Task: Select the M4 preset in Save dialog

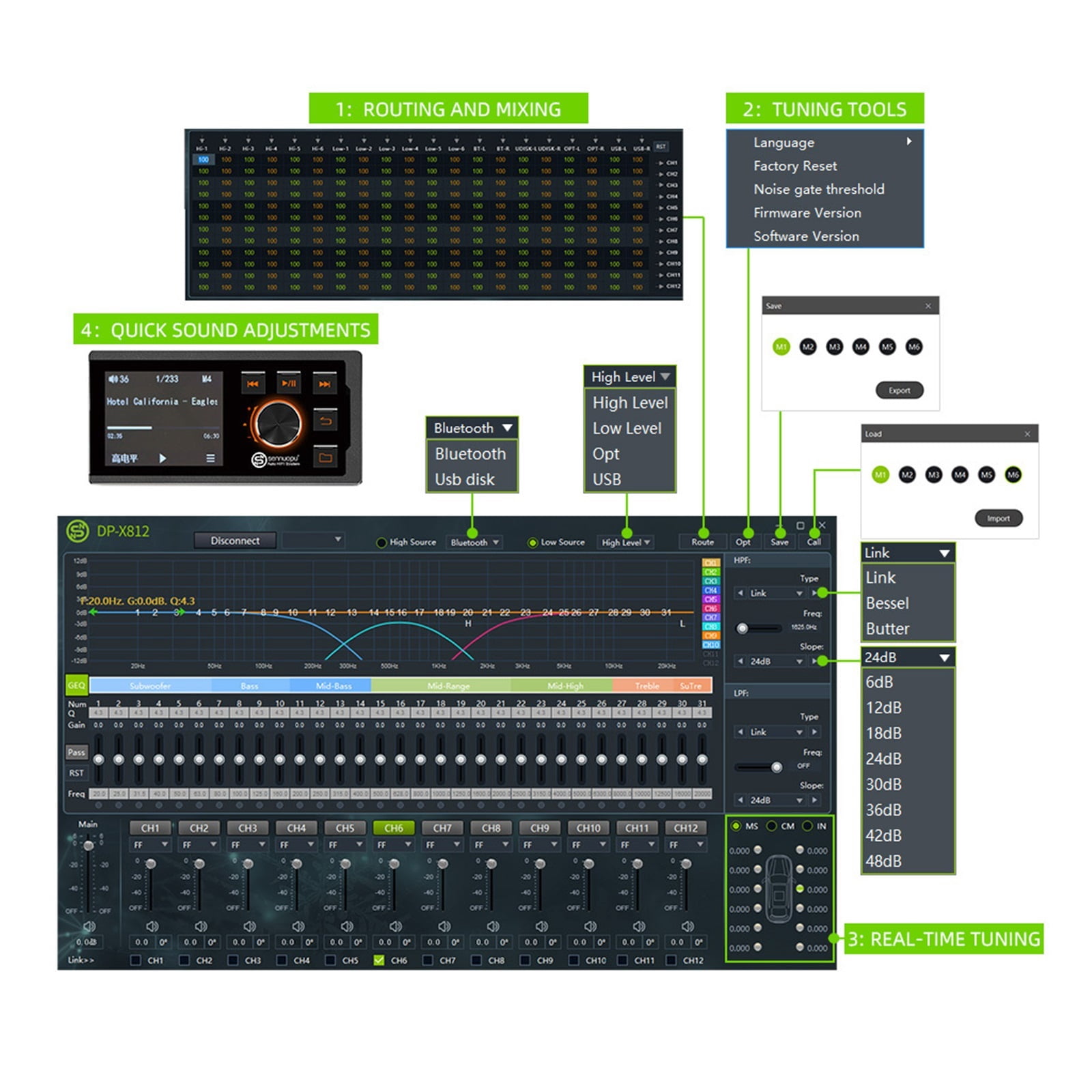Action: coord(861,347)
